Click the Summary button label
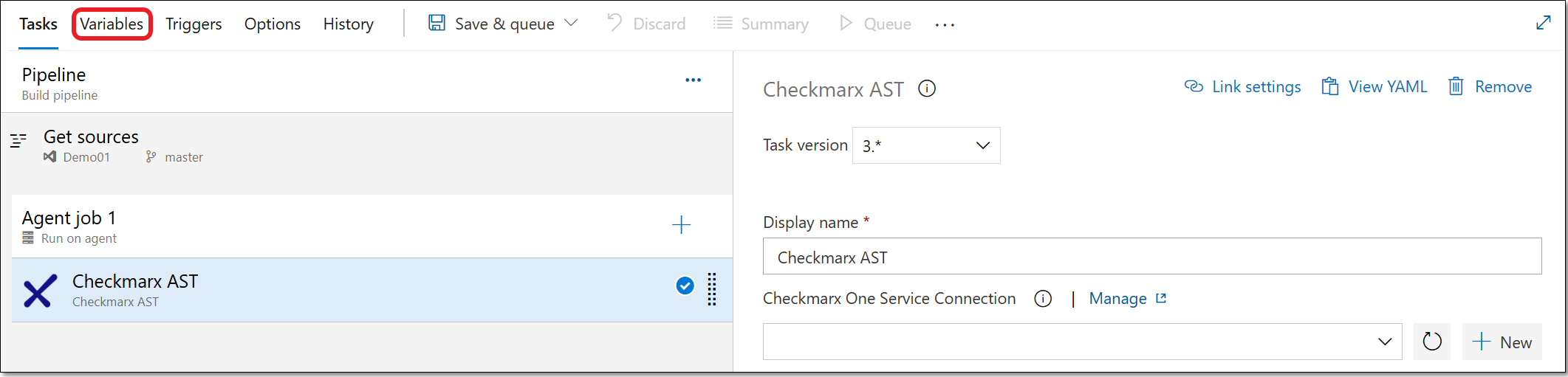 [775, 24]
